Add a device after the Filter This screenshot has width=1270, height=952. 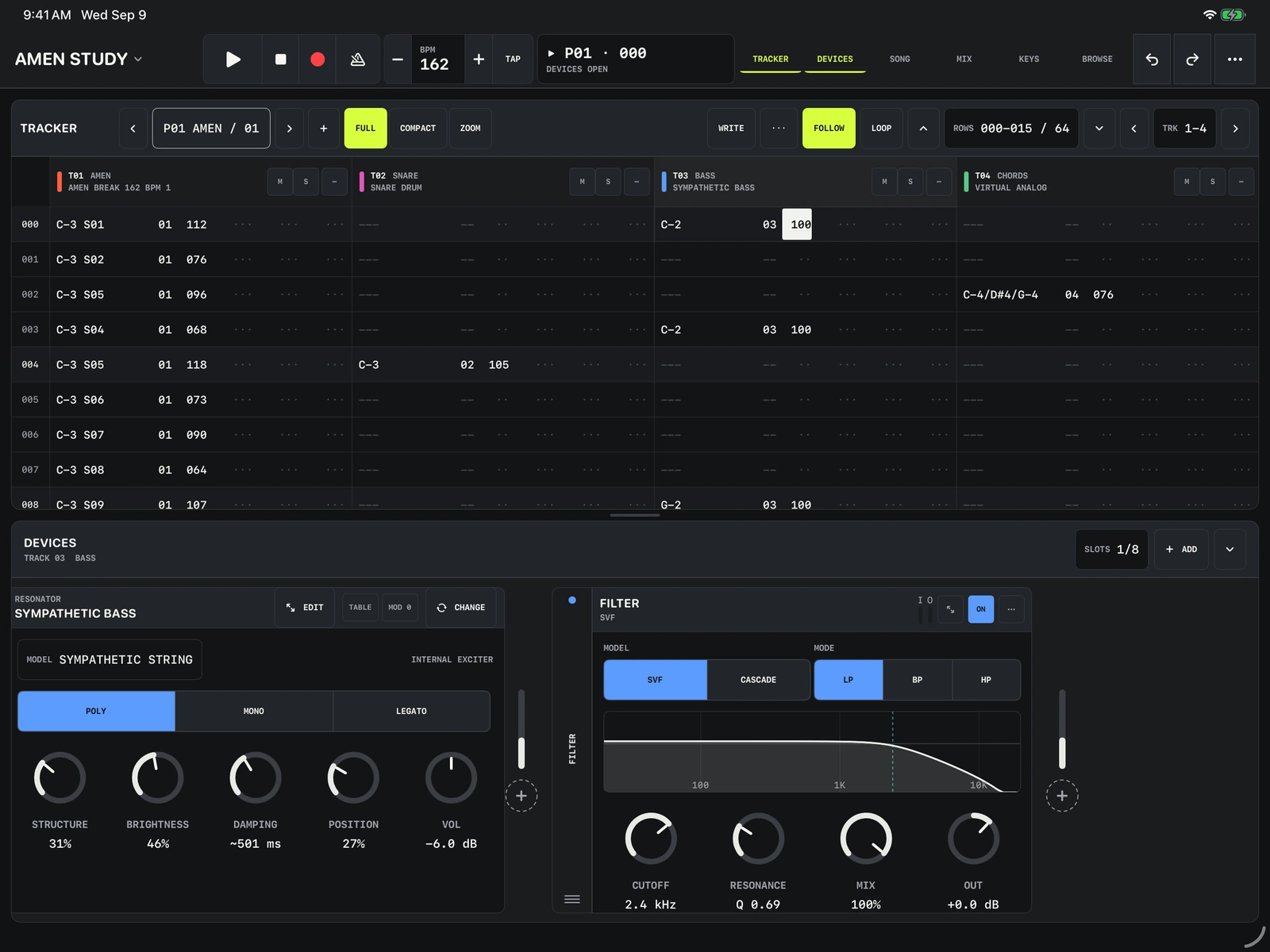click(1062, 796)
